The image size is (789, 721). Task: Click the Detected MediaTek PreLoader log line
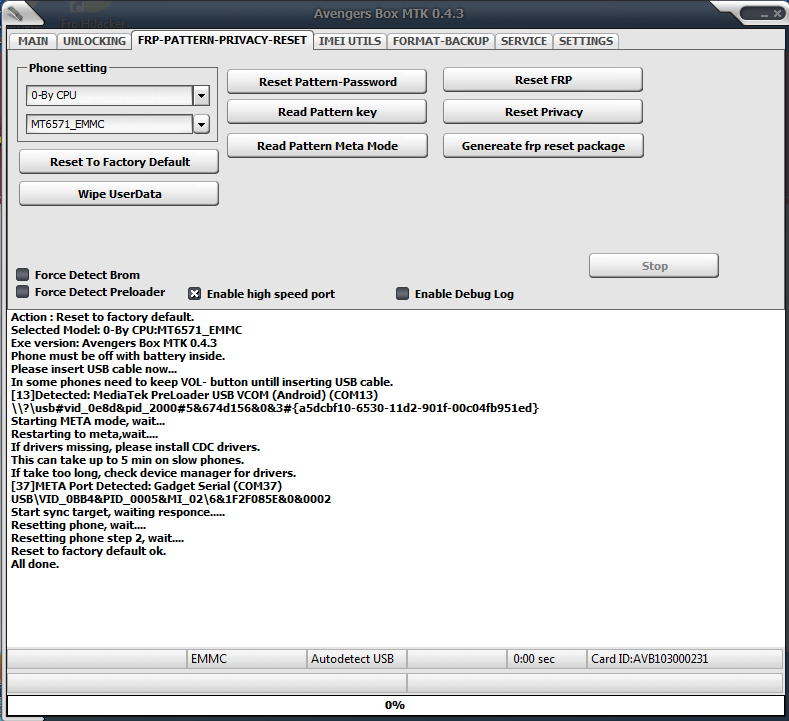point(194,395)
